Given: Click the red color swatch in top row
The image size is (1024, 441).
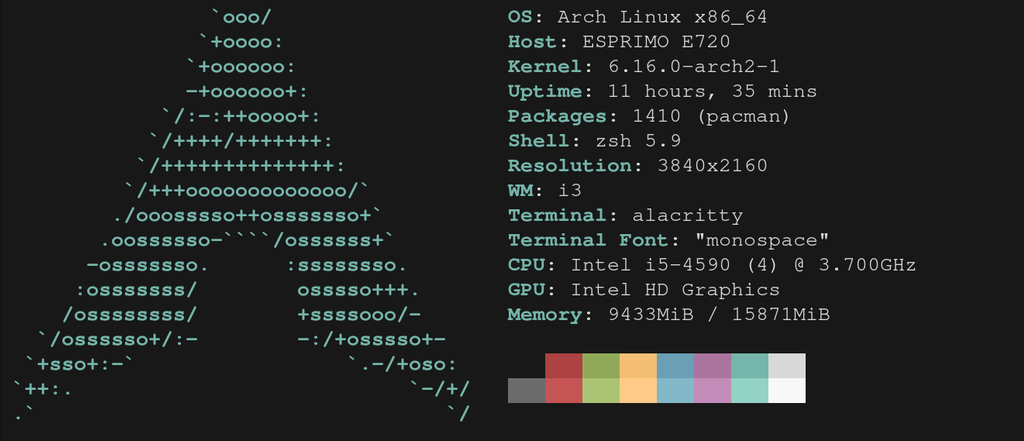Looking at the screenshot, I should coord(564,366).
